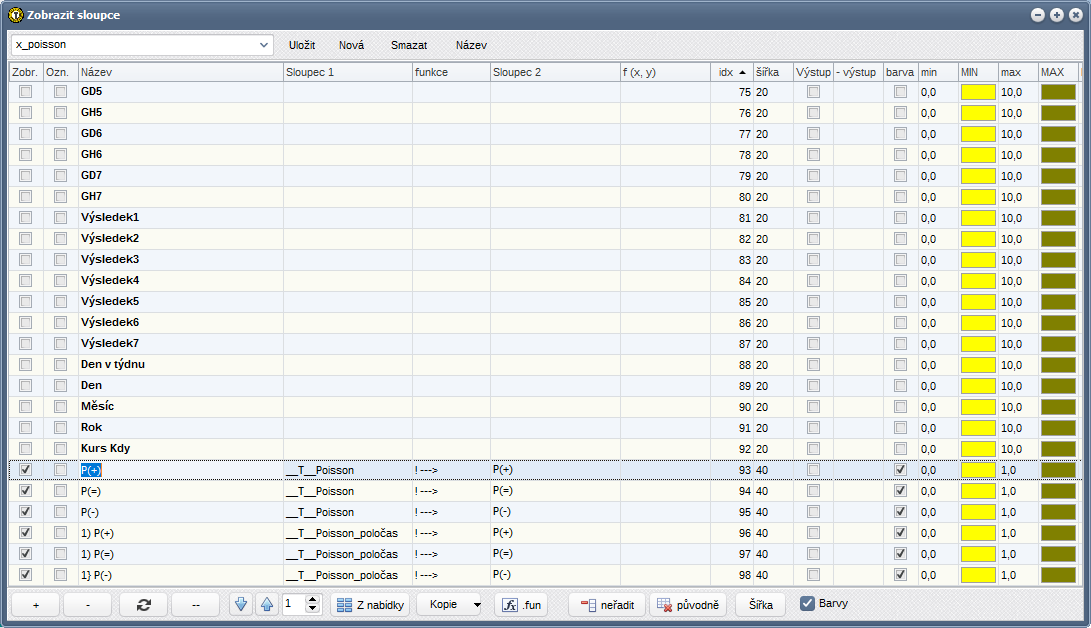
Task: Increase the stepper value by one
Action: 312,599
